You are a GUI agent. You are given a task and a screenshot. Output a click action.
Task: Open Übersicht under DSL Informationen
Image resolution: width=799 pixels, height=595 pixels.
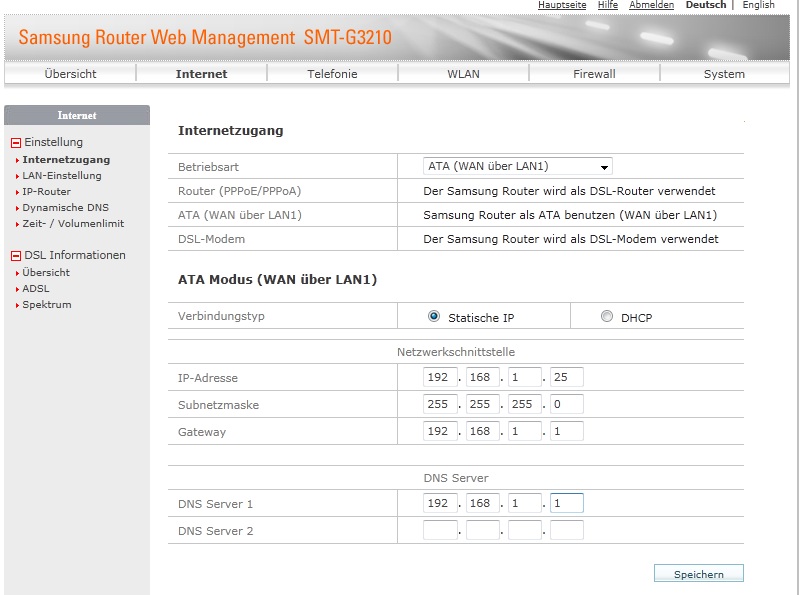pyautogui.click(x=46, y=273)
